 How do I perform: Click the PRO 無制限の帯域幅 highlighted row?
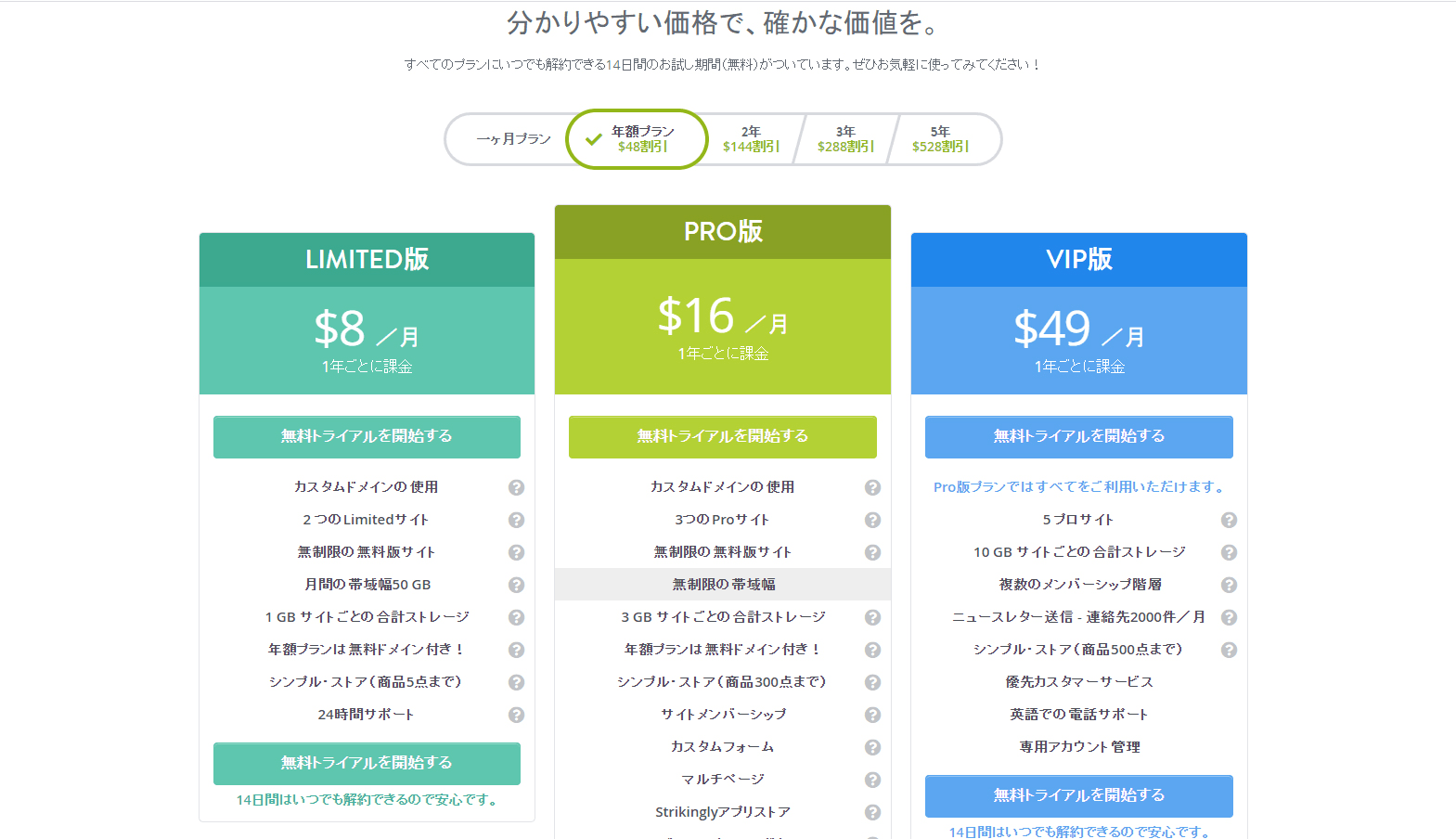click(x=723, y=585)
